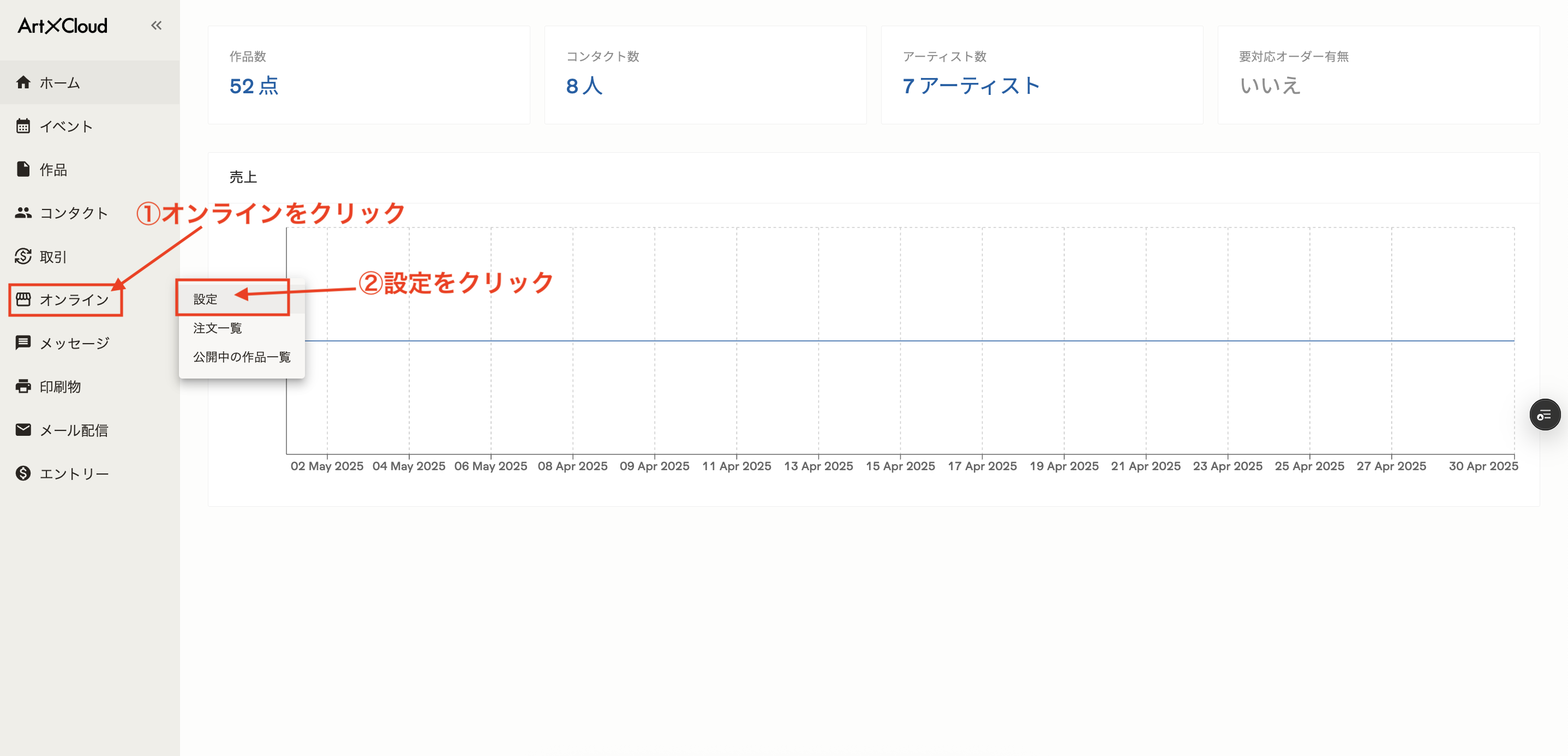
Task: Click the home house icon
Action: [x=23, y=82]
